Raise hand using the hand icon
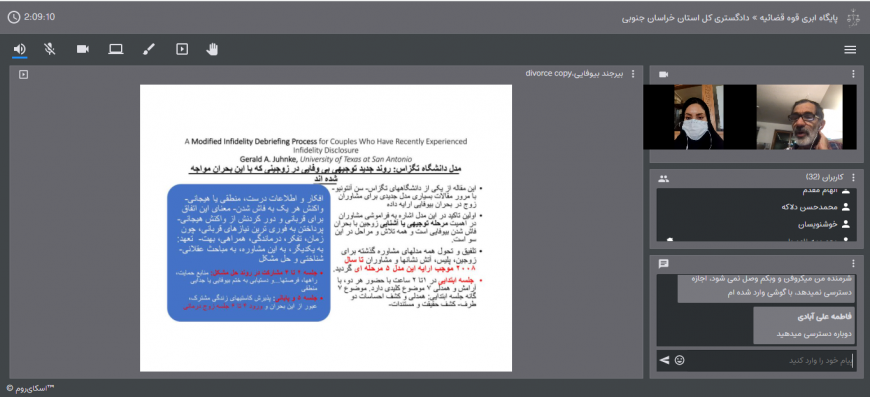The width and height of the screenshot is (870, 397). 212,49
